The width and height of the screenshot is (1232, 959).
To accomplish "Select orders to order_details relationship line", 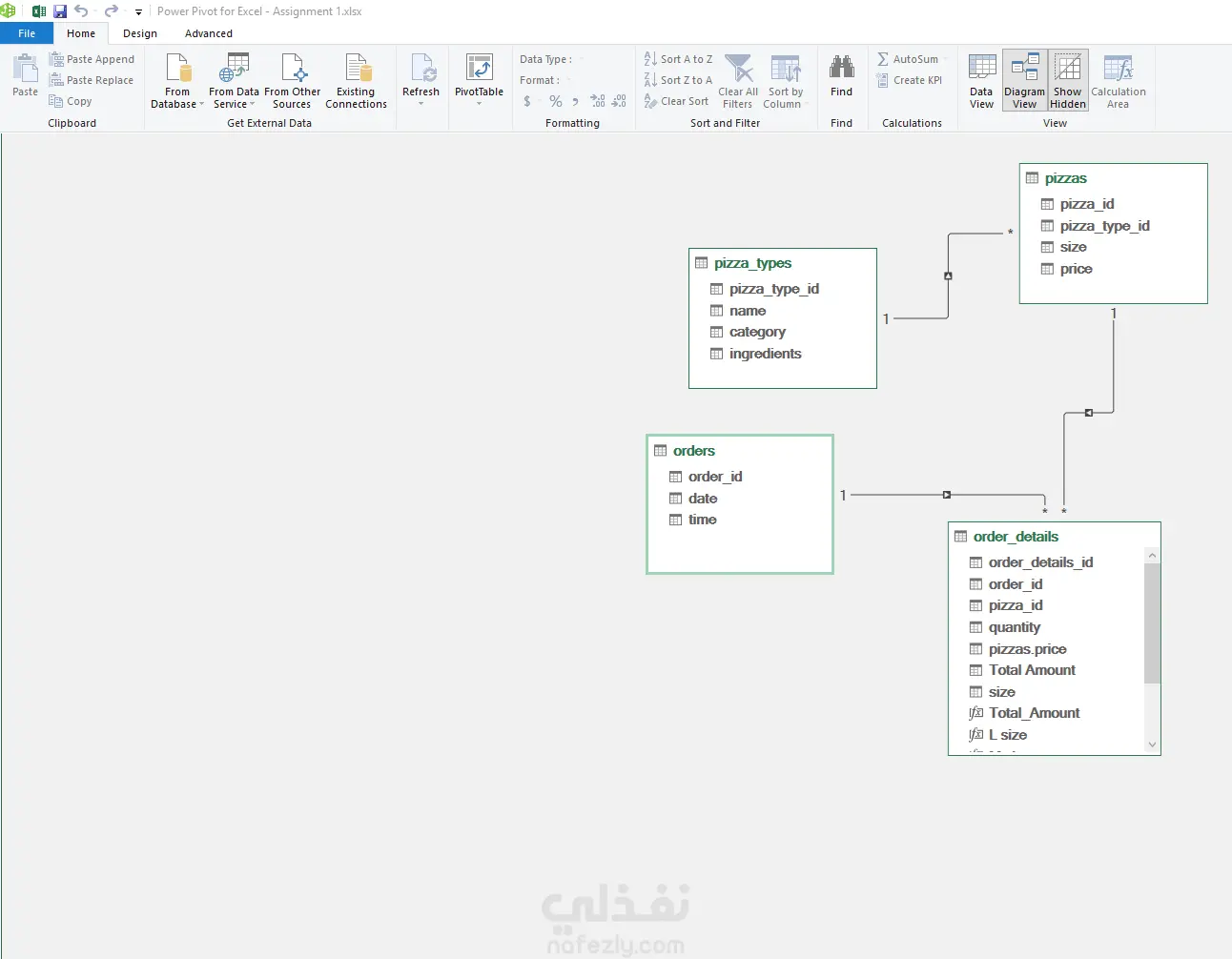I will (946, 495).
